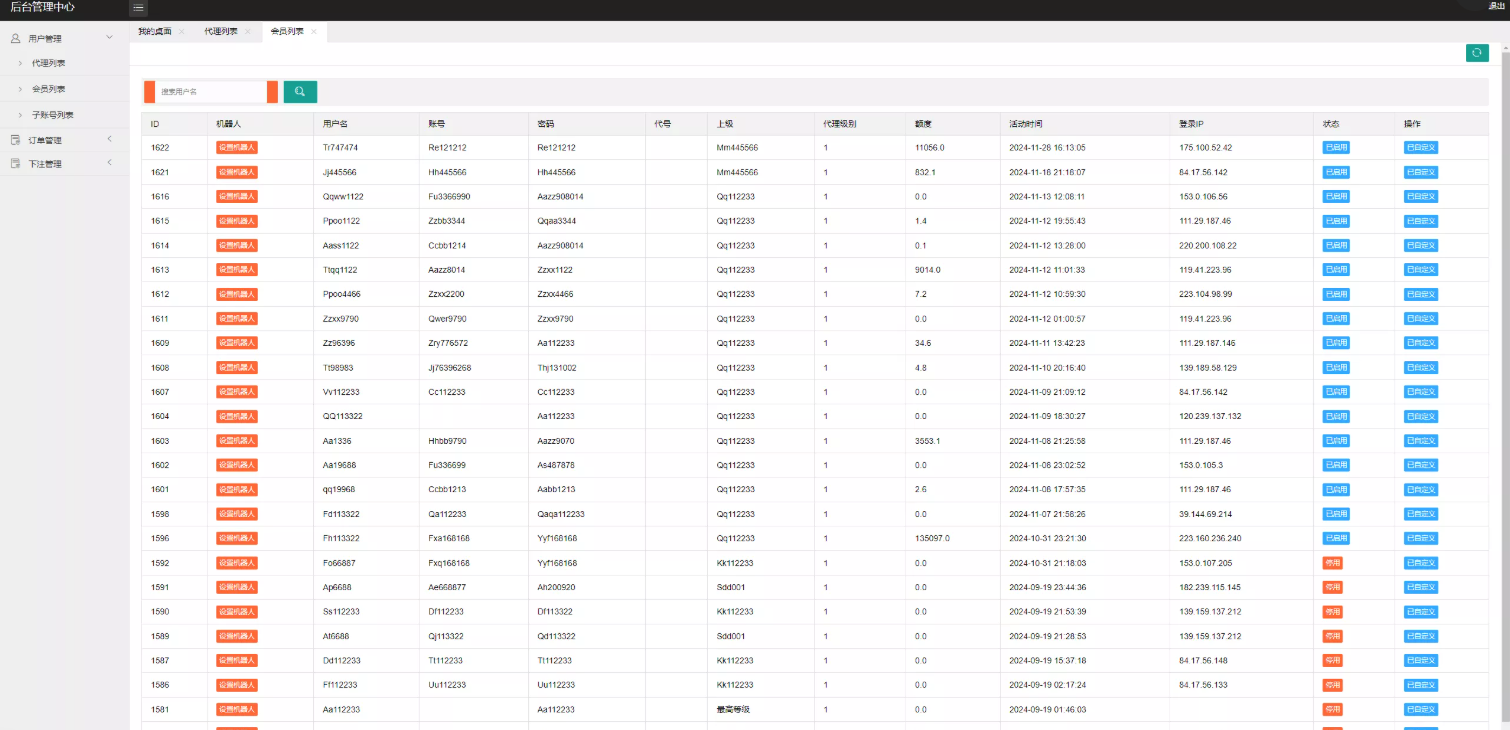
Task: Click the 用户管理 person icon in sidebar
Action: tap(15, 39)
